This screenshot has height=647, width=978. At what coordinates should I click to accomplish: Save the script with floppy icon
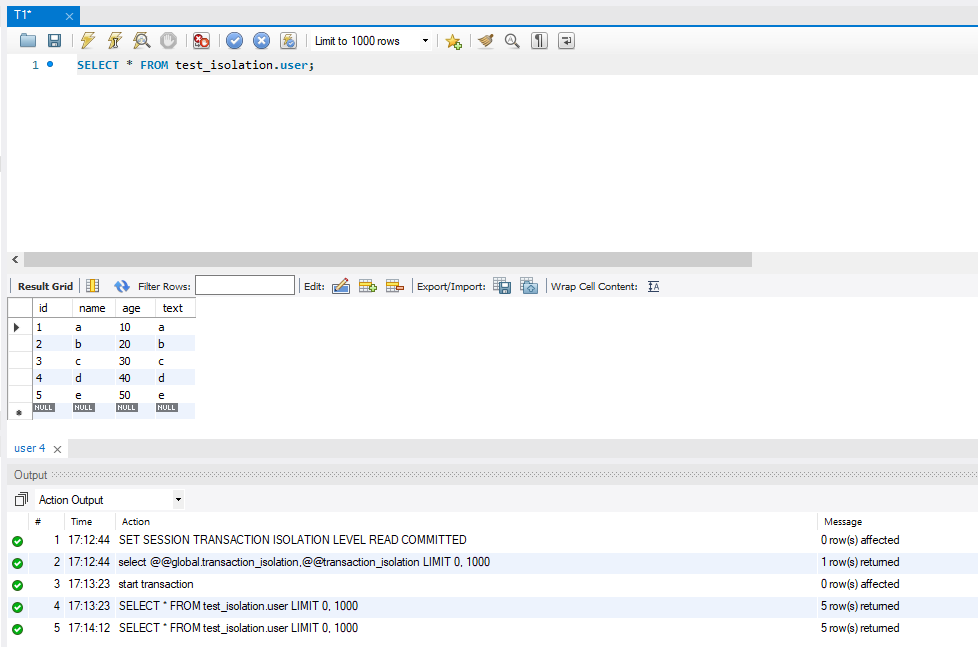coord(54,41)
